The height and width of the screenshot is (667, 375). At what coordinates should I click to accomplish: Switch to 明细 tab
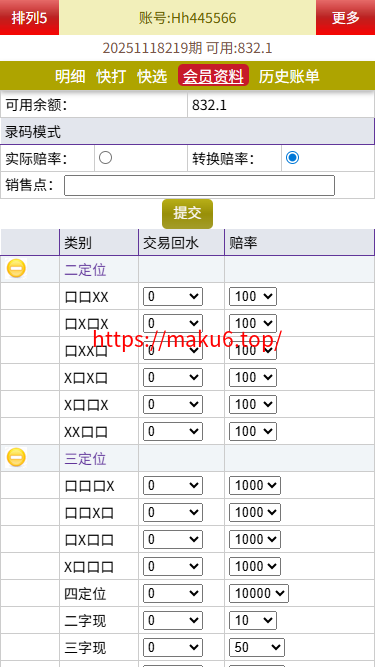pos(70,77)
